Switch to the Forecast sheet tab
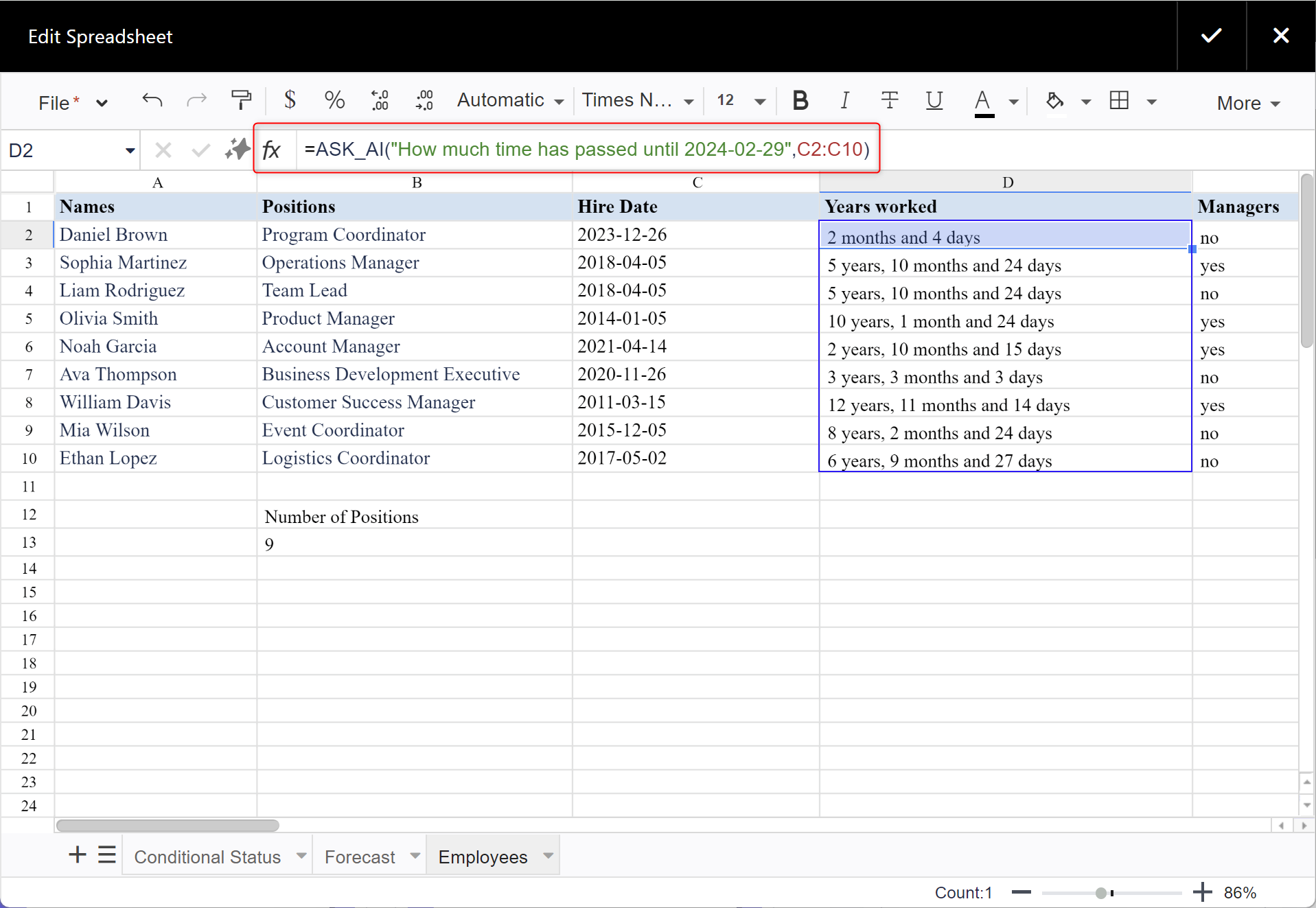This screenshot has width=1316, height=908. [360, 857]
